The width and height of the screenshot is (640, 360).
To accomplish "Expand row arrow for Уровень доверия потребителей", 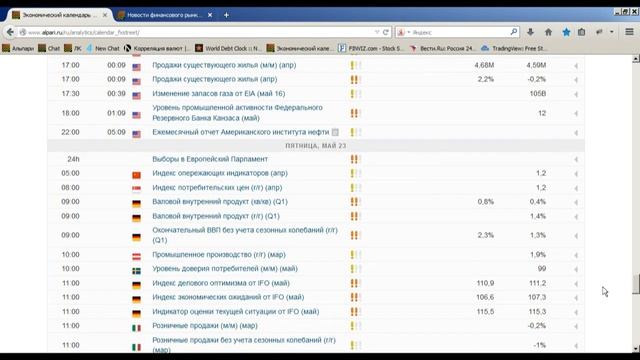I will tap(576, 269).
